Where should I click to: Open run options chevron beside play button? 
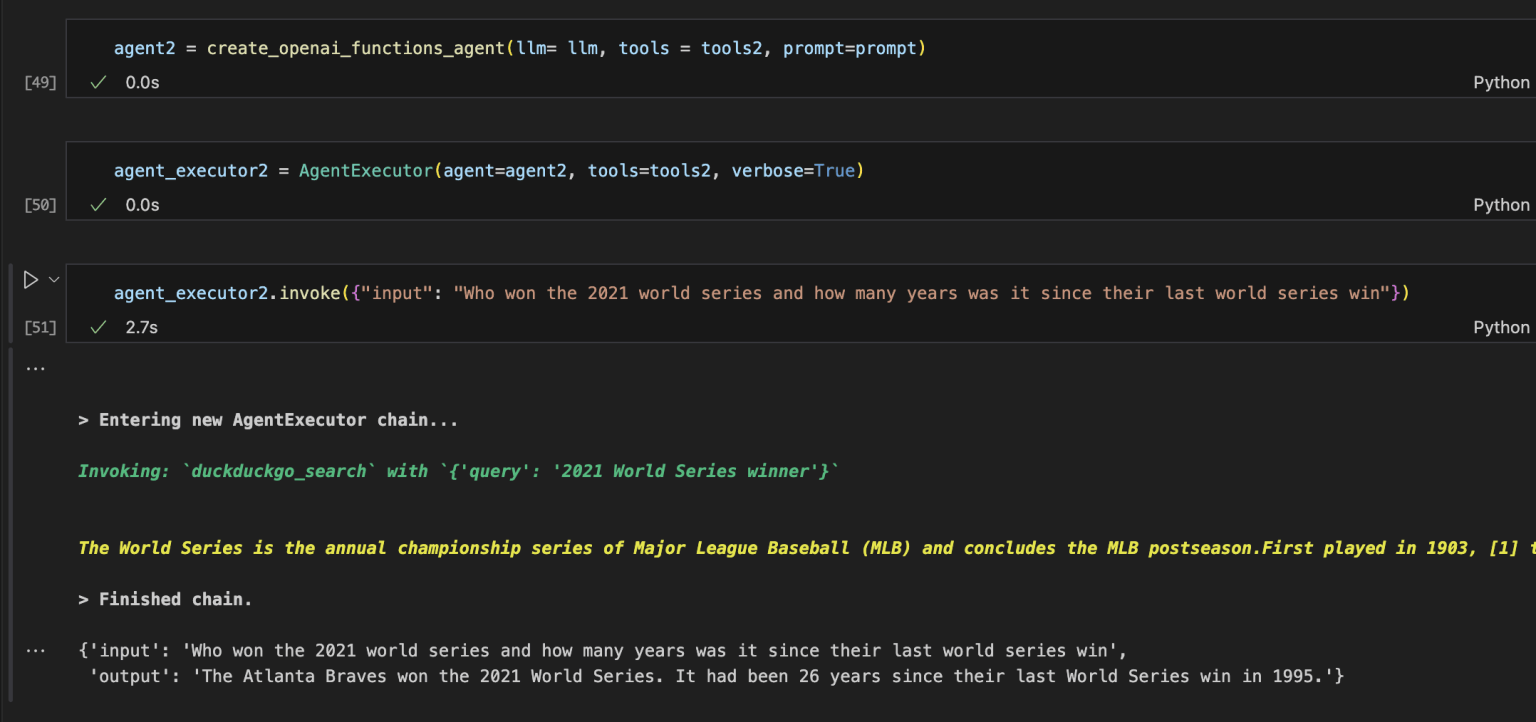54,280
